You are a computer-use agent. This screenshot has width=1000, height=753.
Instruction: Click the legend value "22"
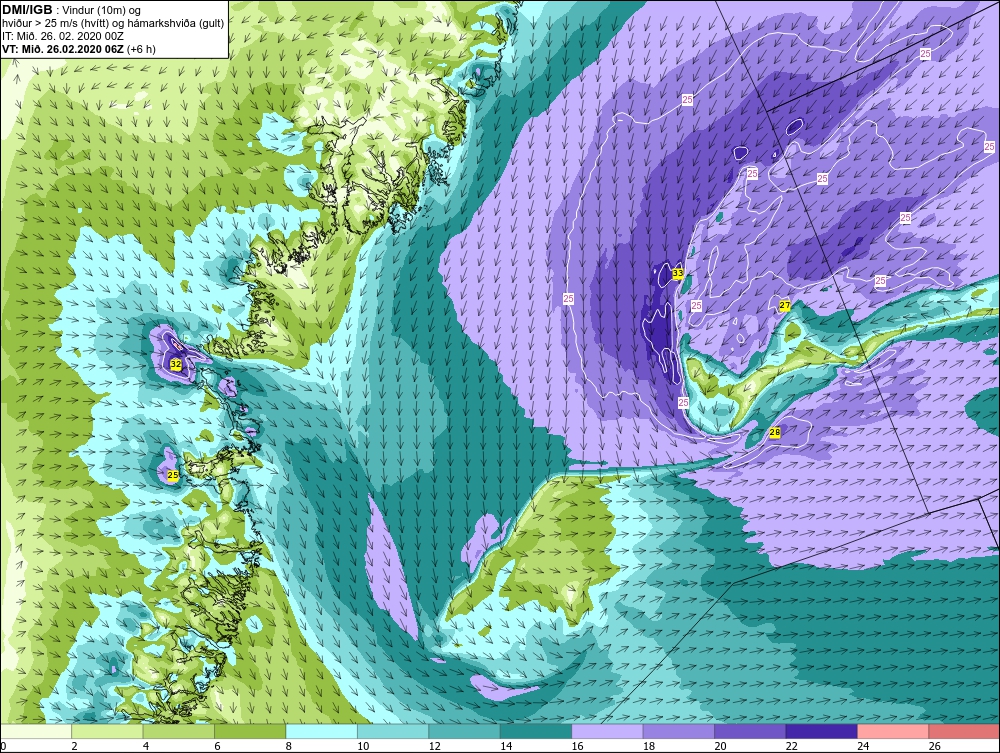(791, 746)
